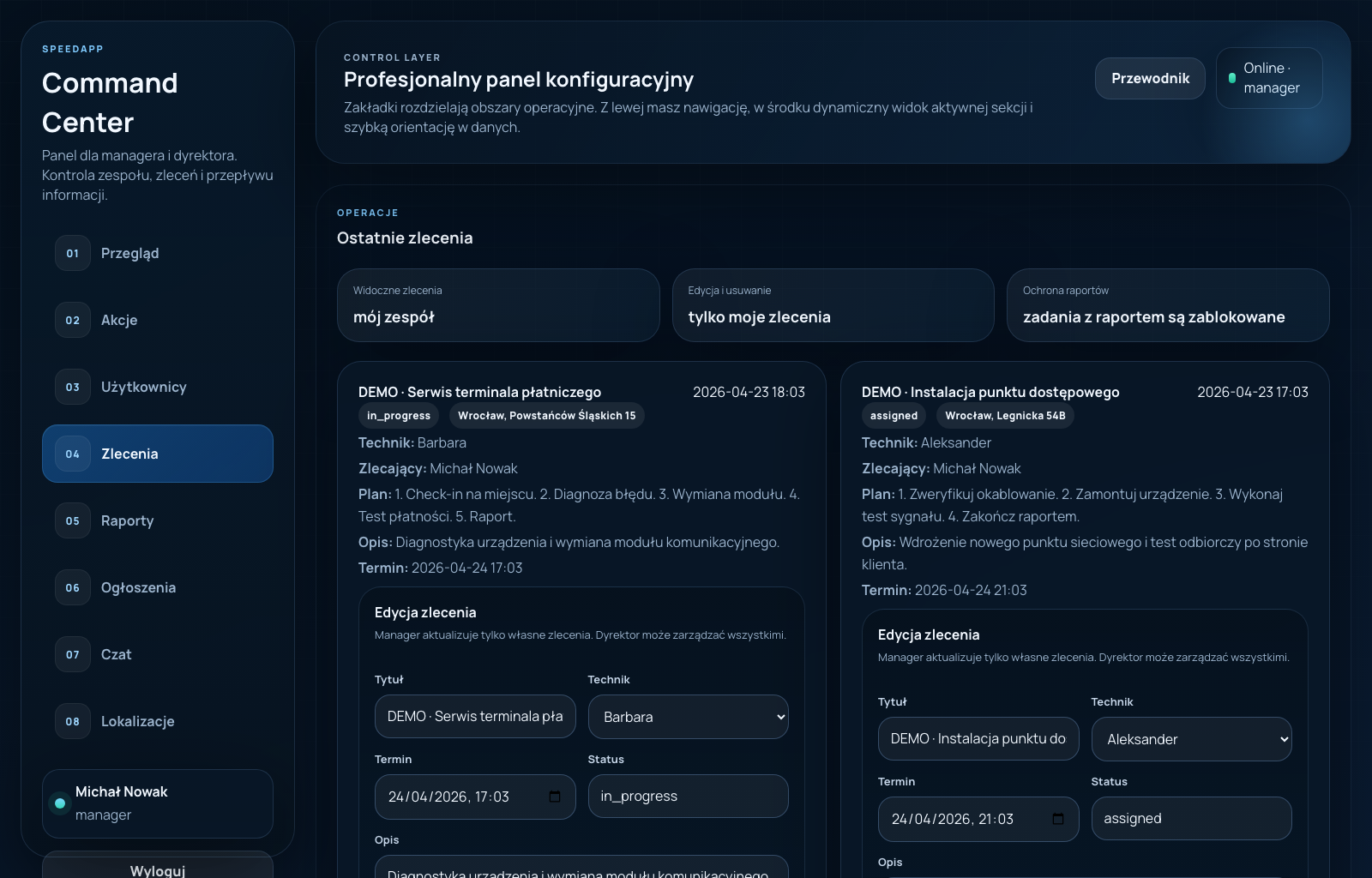Open the Michał Nowak manager profile entry
Viewport: 1372px width, 878px height.
click(158, 803)
